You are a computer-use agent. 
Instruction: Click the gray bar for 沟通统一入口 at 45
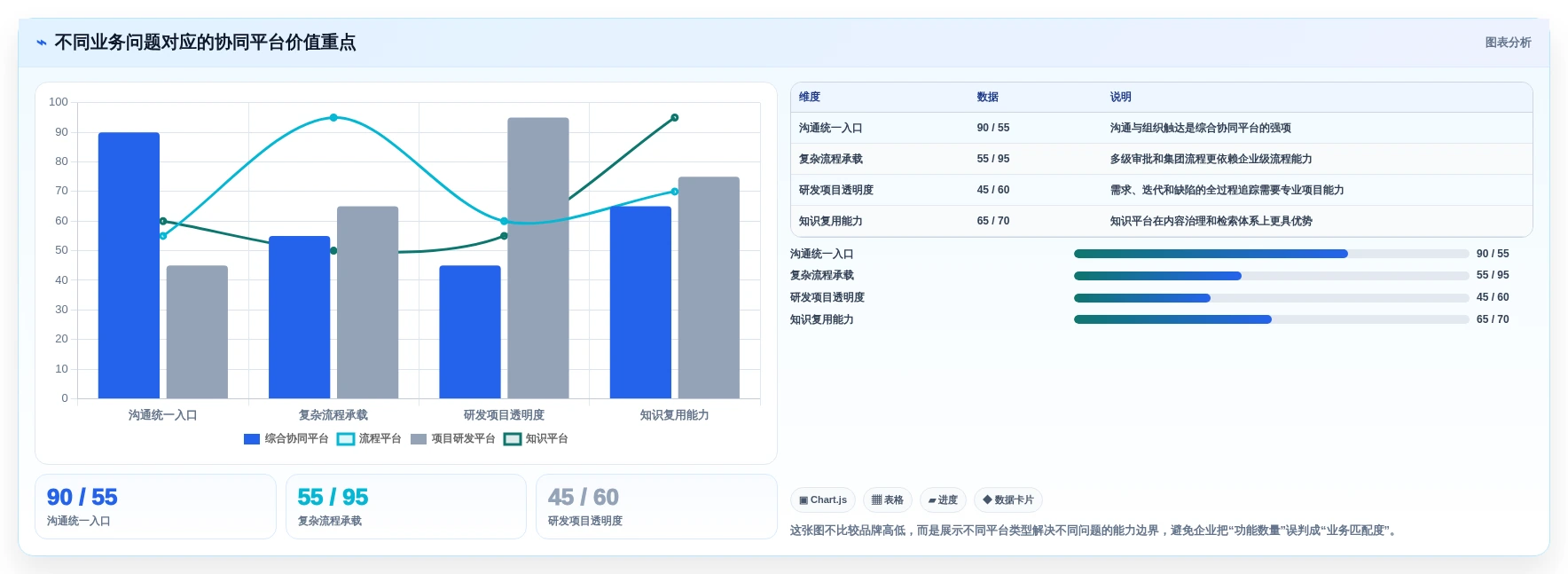click(197, 332)
